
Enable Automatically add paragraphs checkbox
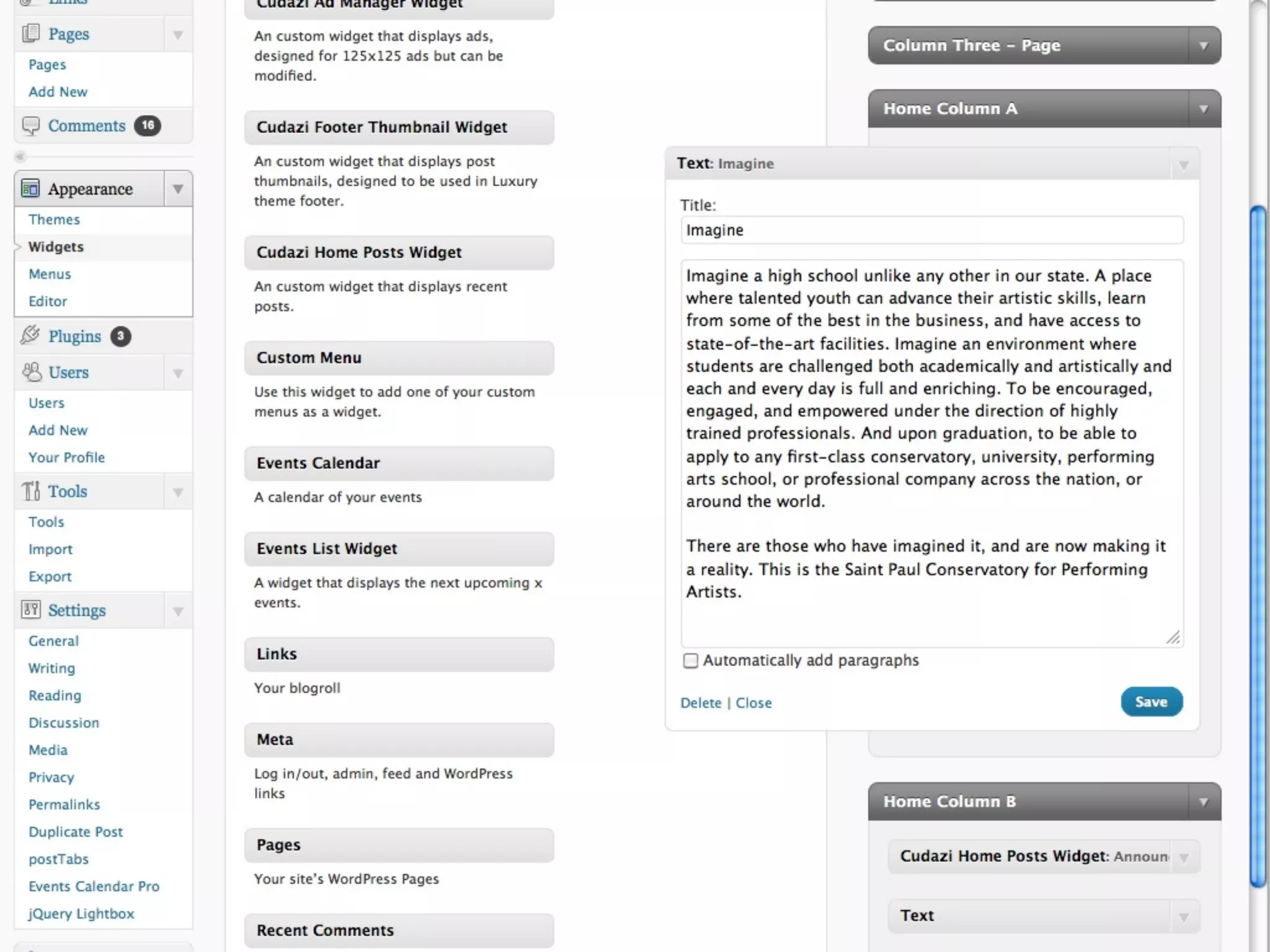[690, 661]
